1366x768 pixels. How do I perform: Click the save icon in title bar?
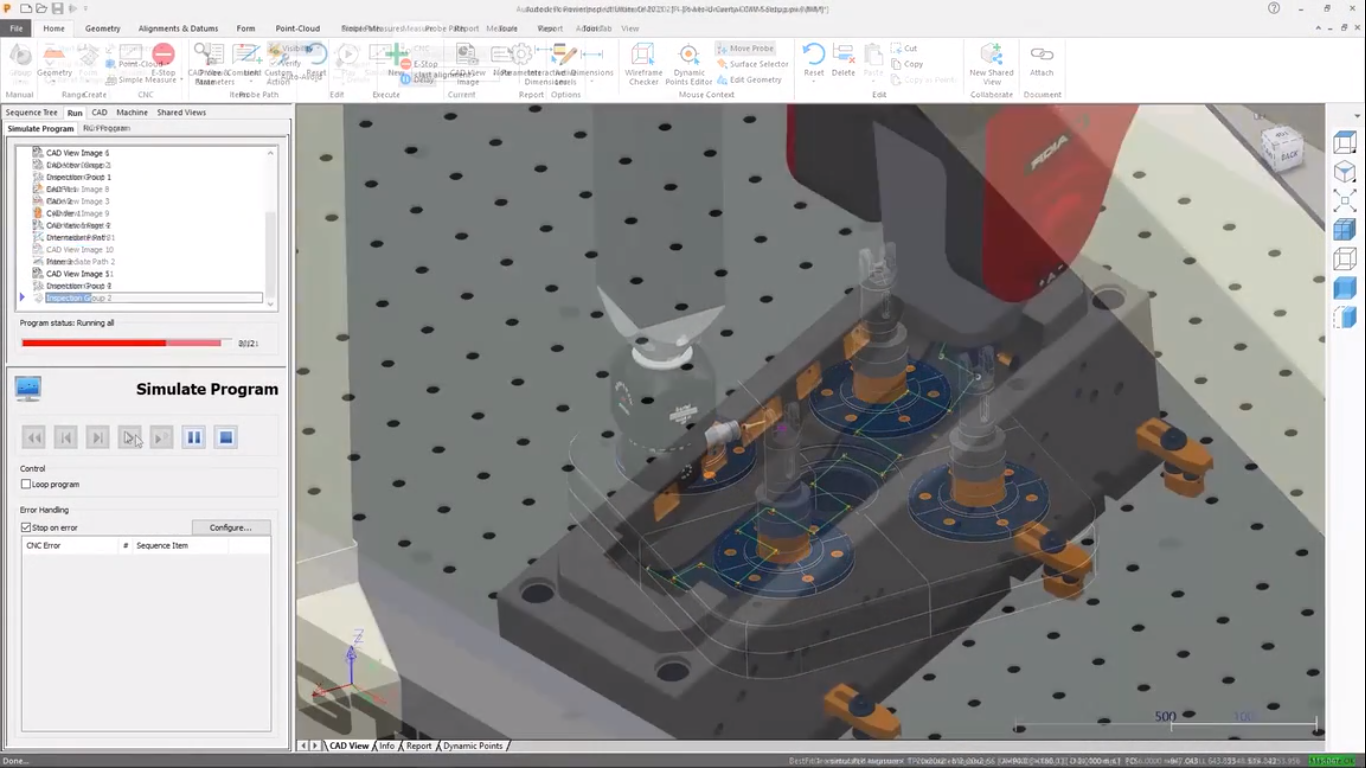click(56, 8)
